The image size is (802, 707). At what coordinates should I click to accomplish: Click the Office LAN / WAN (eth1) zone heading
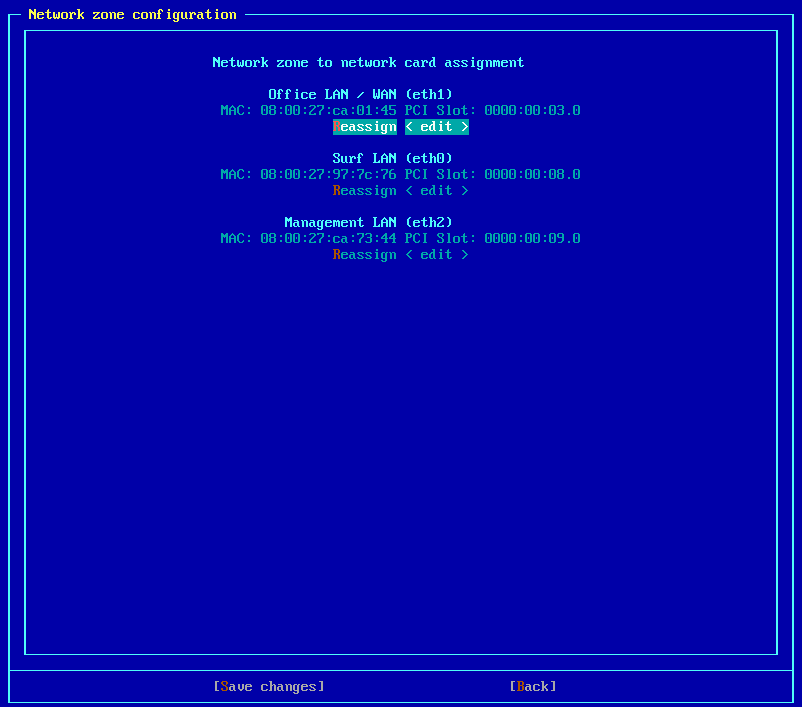click(361, 95)
